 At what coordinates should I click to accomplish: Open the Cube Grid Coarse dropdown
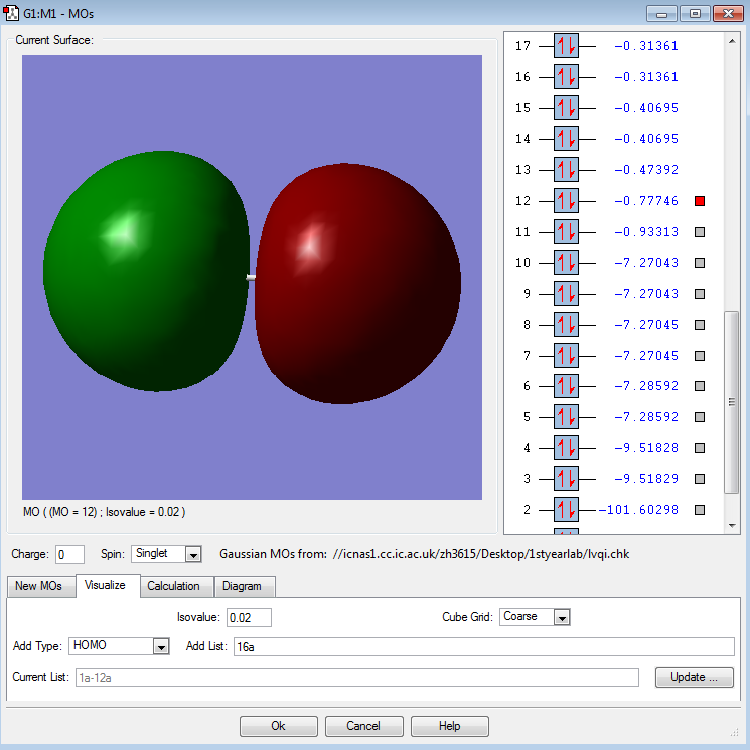562,618
